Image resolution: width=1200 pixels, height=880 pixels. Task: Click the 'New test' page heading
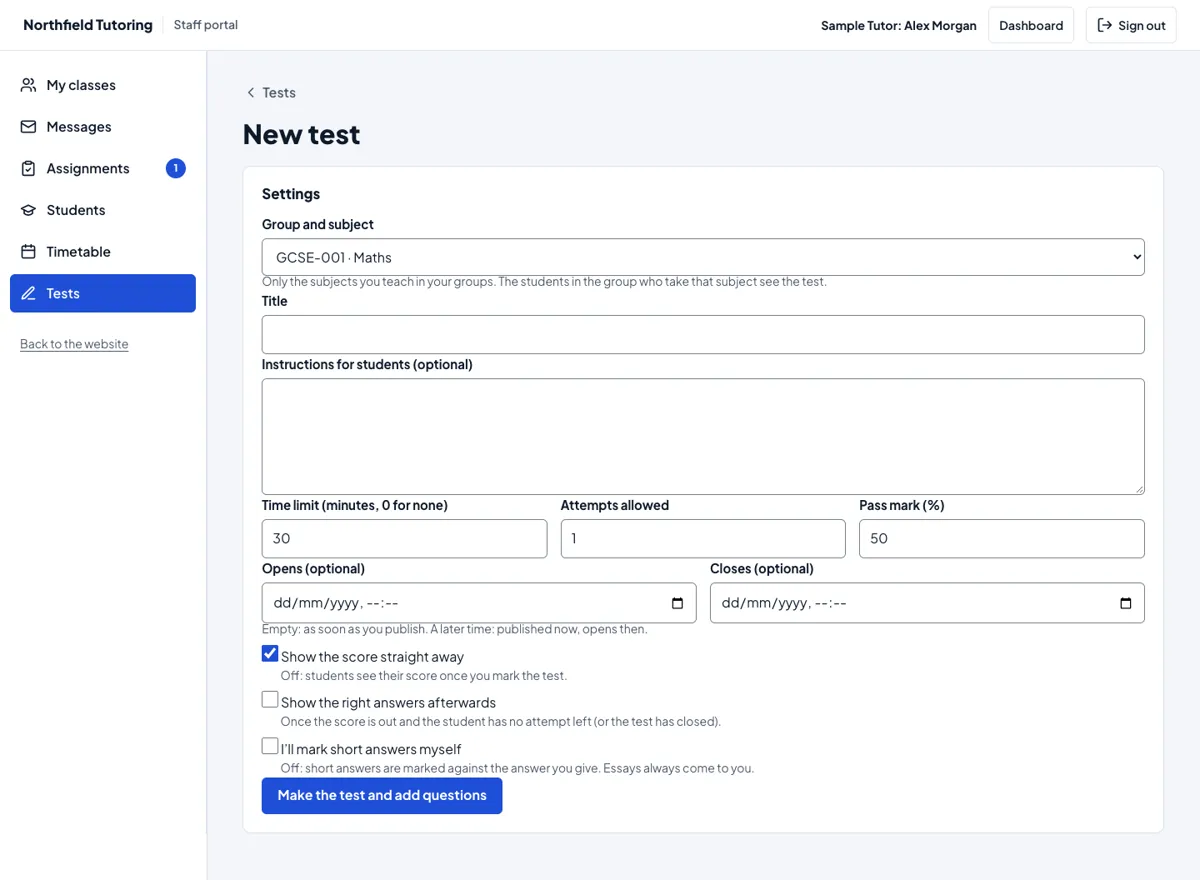coord(301,134)
